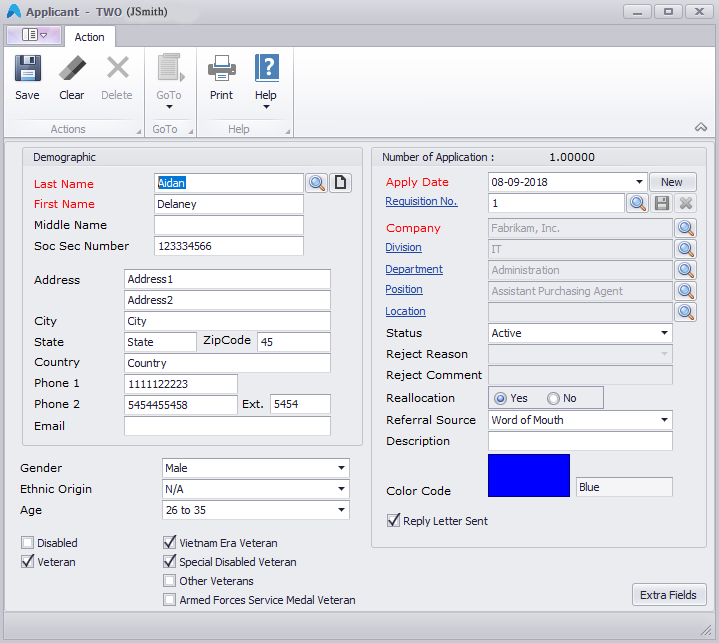Expand the Actions group dialog launcher
719x643 pixels.
[138, 132]
